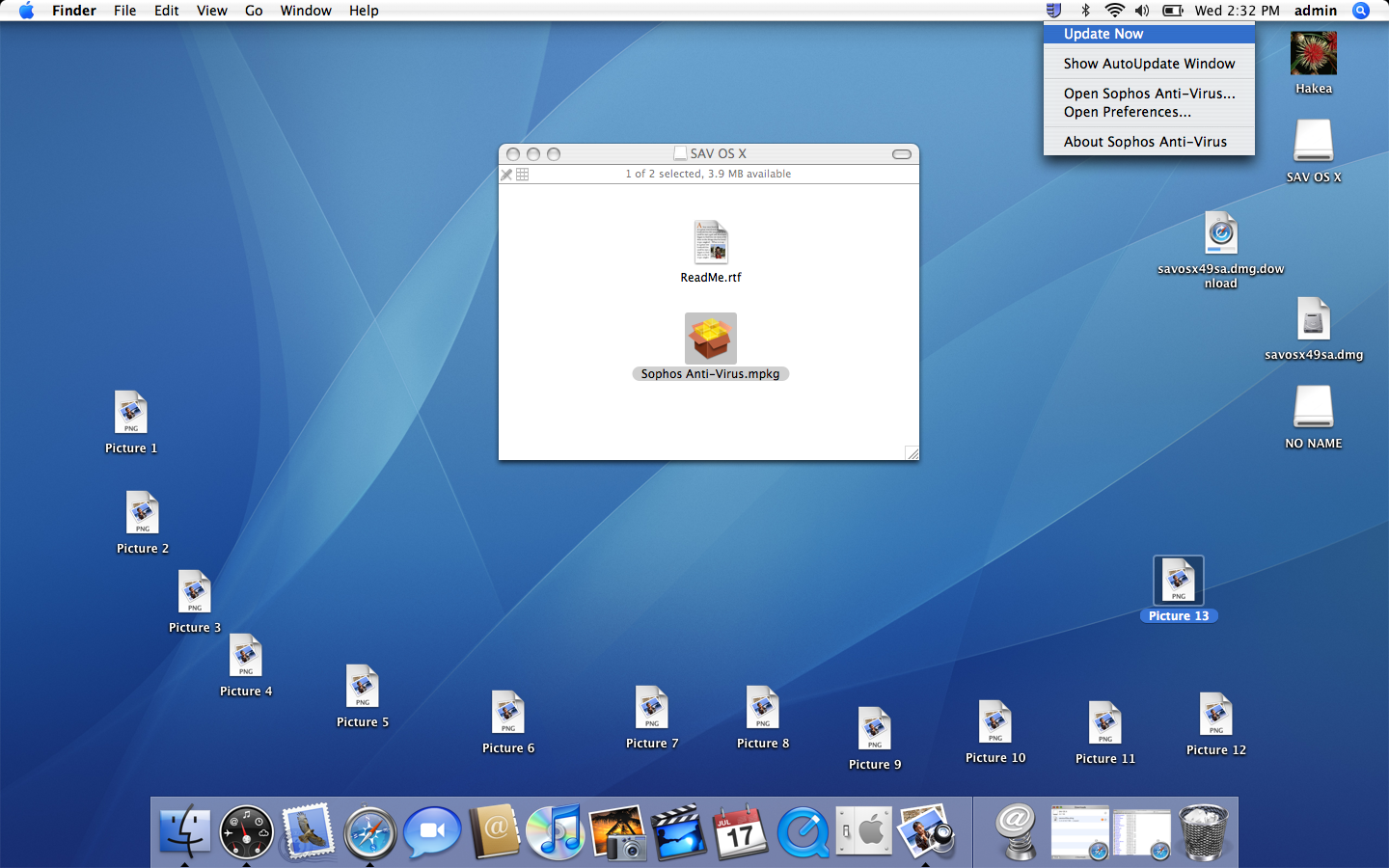The height and width of the screenshot is (868, 1389).
Task: Click the volume speaker icon
Action: pos(1142,11)
